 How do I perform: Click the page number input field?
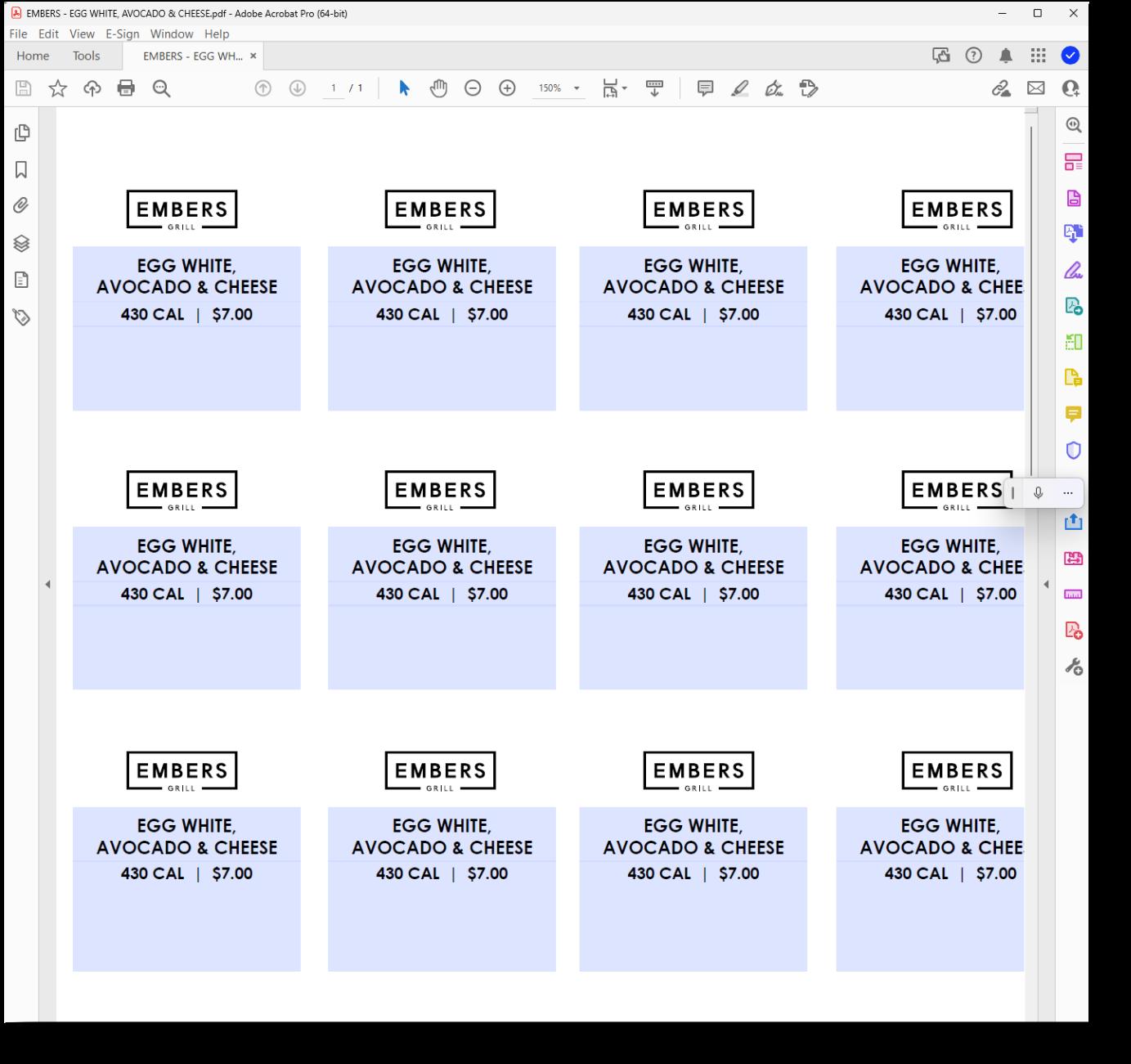tap(334, 88)
